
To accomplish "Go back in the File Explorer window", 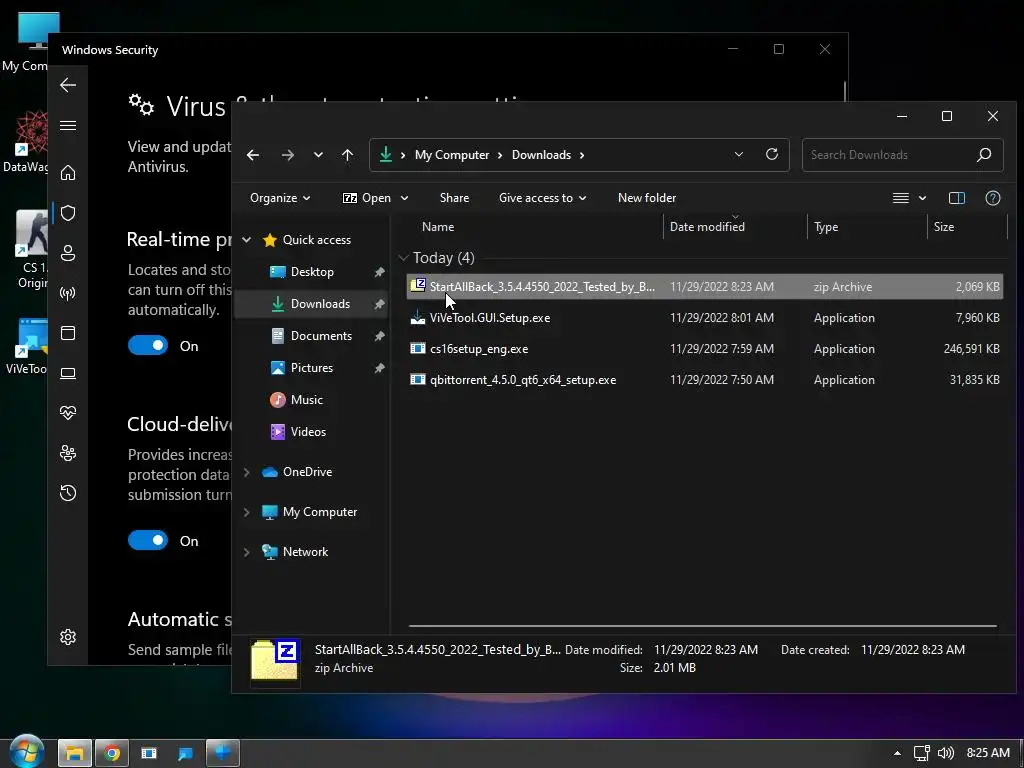I will click(253, 155).
